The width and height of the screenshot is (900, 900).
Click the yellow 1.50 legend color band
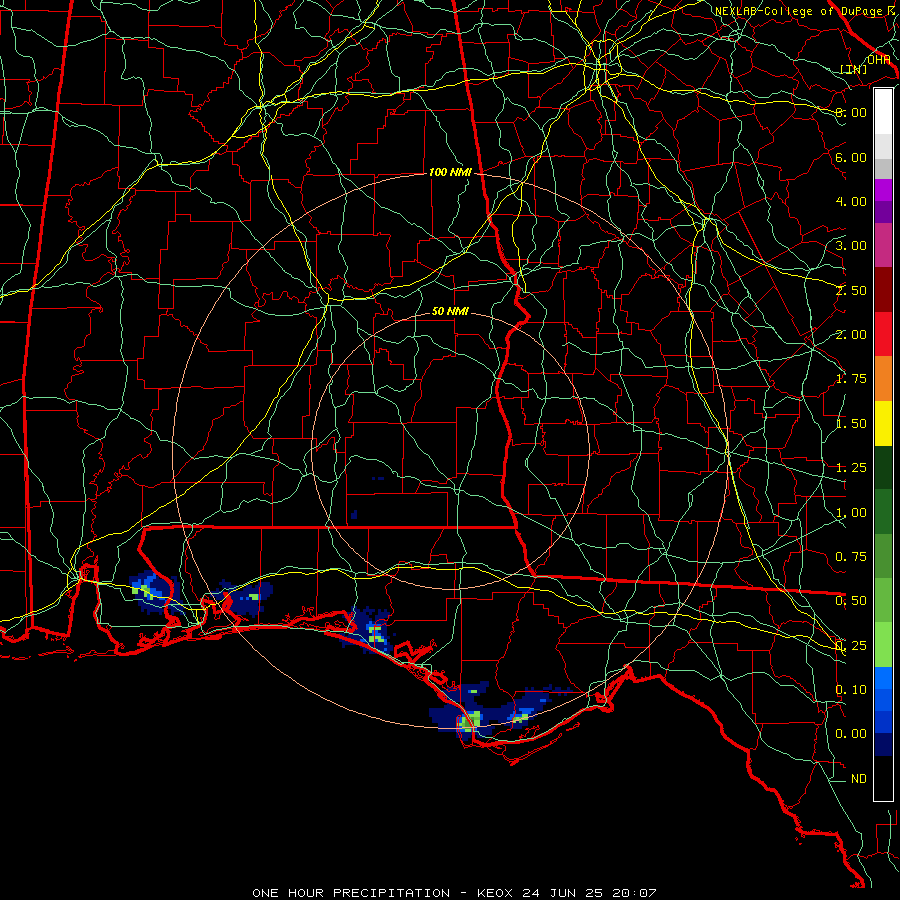click(883, 423)
